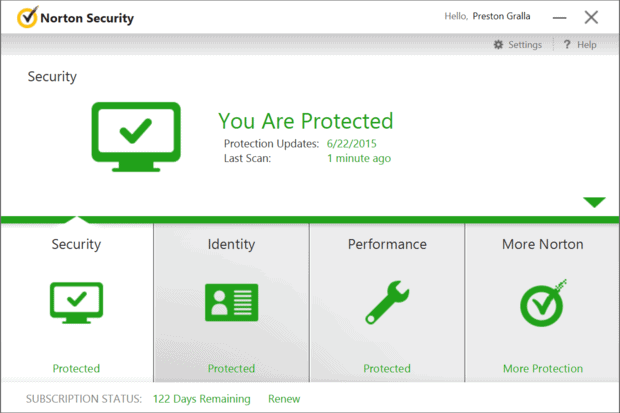
Task: Switch to the More Norton tab label
Action: tap(542, 244)
